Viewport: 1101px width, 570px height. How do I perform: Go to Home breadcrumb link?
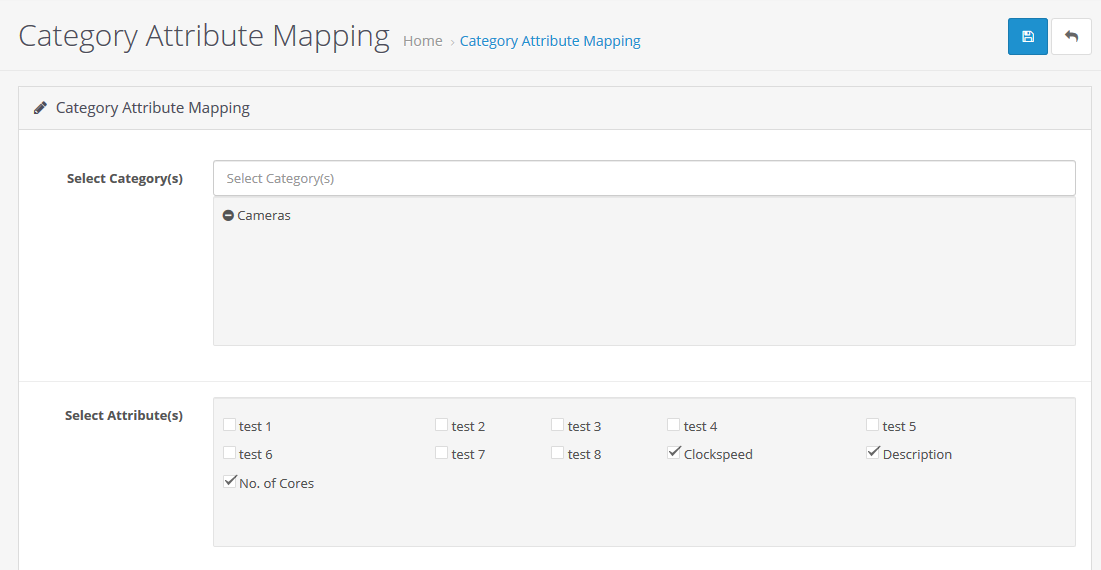point(423,41)
